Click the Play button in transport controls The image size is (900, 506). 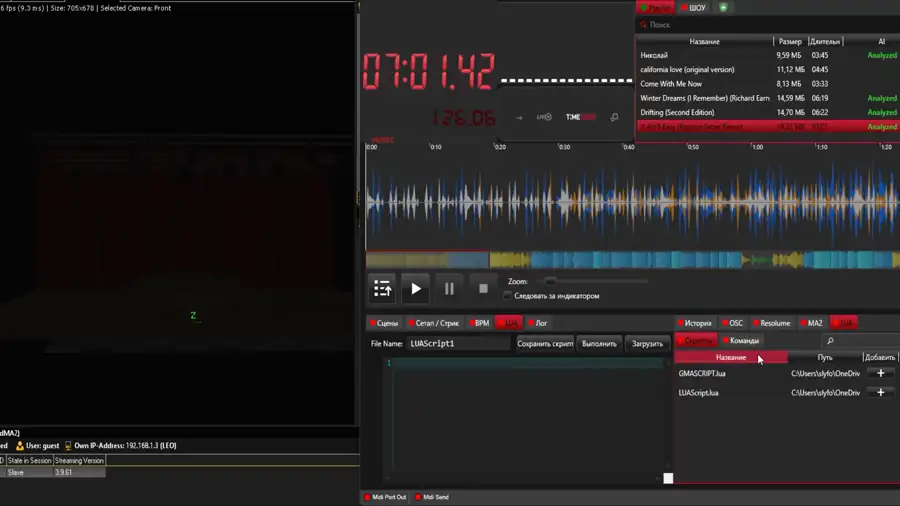click(x=416, y=289)
